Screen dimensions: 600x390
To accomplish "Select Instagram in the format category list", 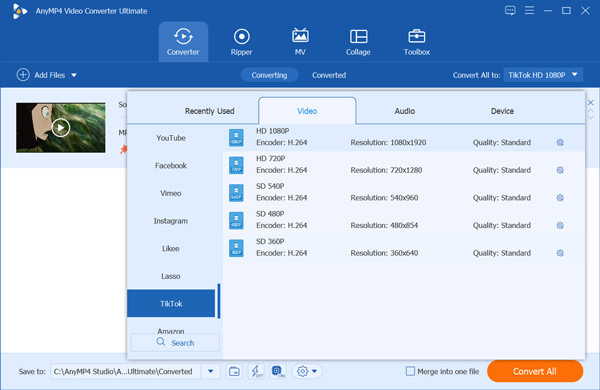I will click(171, 221).
